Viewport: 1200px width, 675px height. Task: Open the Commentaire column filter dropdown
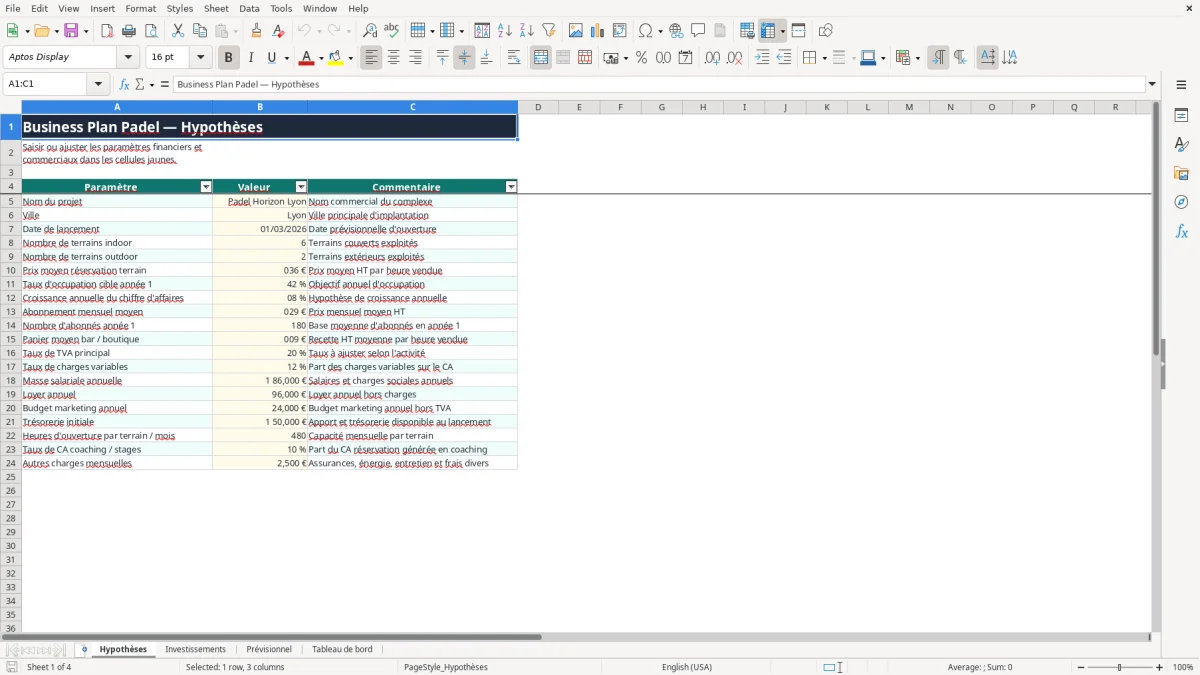coord(511,187)
